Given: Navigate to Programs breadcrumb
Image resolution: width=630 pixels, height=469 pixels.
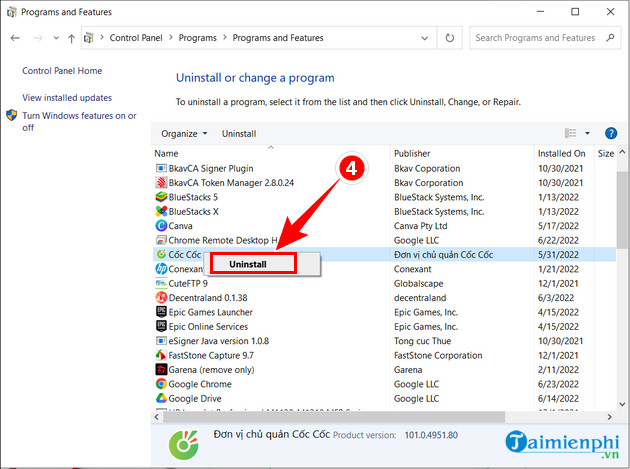Looking at the screenshot, I should (197, 38).
